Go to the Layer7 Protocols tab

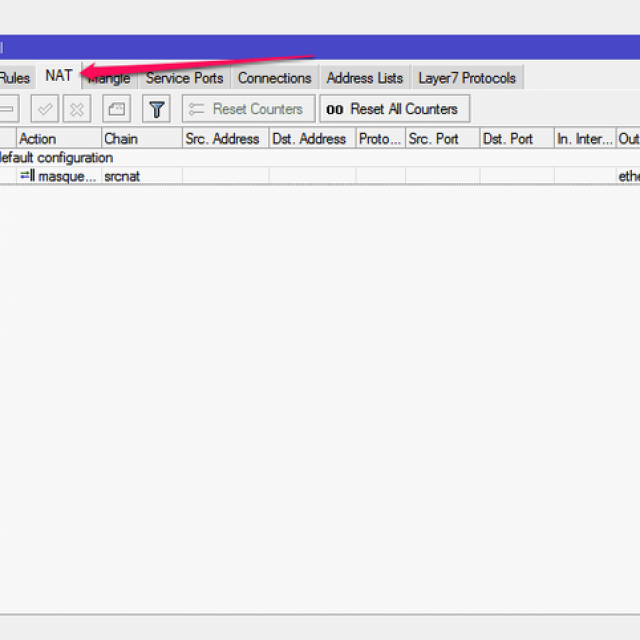(467, 78)
